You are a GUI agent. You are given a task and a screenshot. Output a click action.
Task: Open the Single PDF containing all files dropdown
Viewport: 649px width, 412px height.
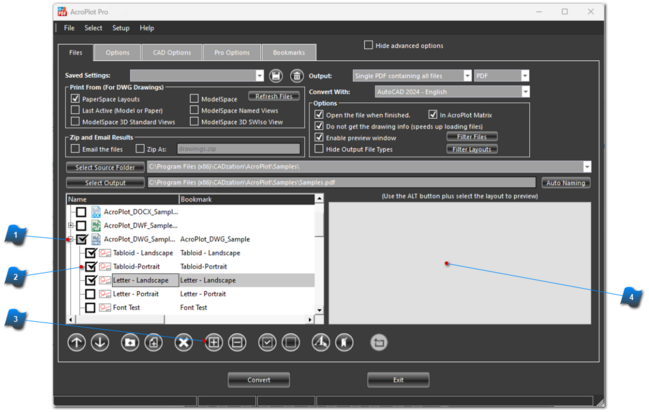[467, 76]
